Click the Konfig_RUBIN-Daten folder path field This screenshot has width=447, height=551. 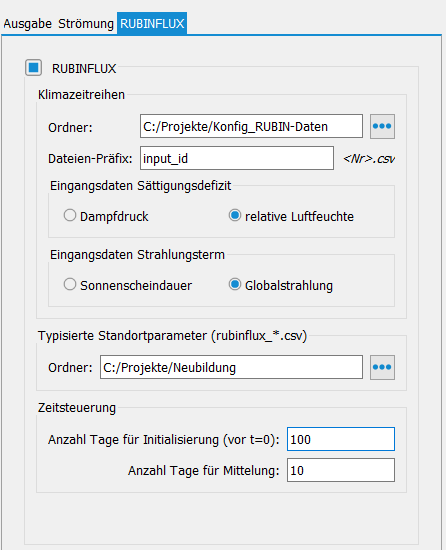click(x=251, y=126)
